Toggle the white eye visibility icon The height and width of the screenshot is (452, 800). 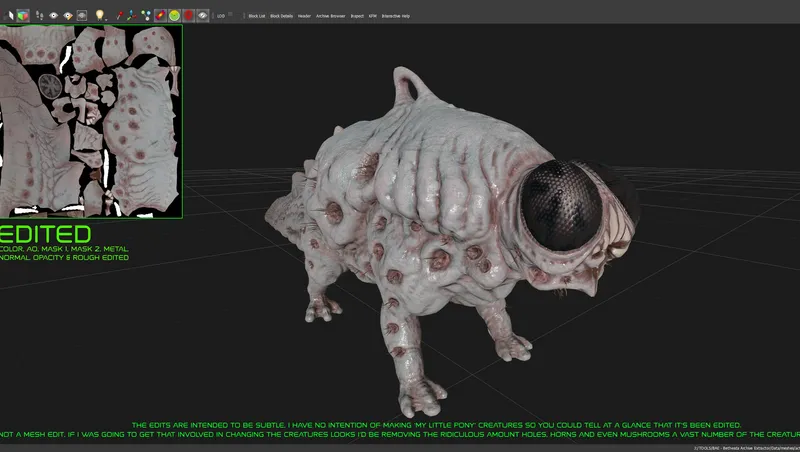tap(54, 16)
